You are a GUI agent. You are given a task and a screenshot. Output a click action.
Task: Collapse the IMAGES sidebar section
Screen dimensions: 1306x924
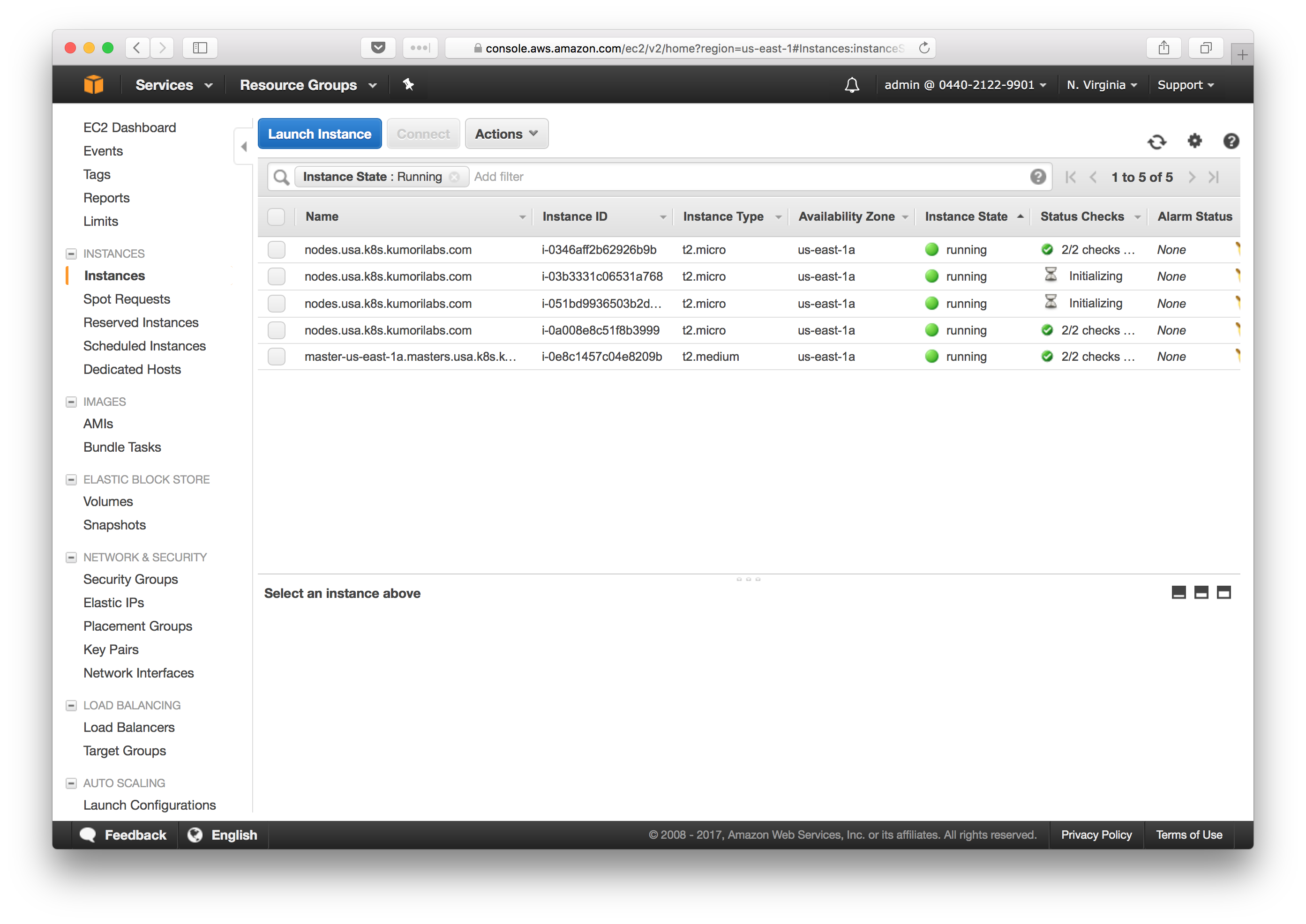pyautogui.click(x=71, y=402)
